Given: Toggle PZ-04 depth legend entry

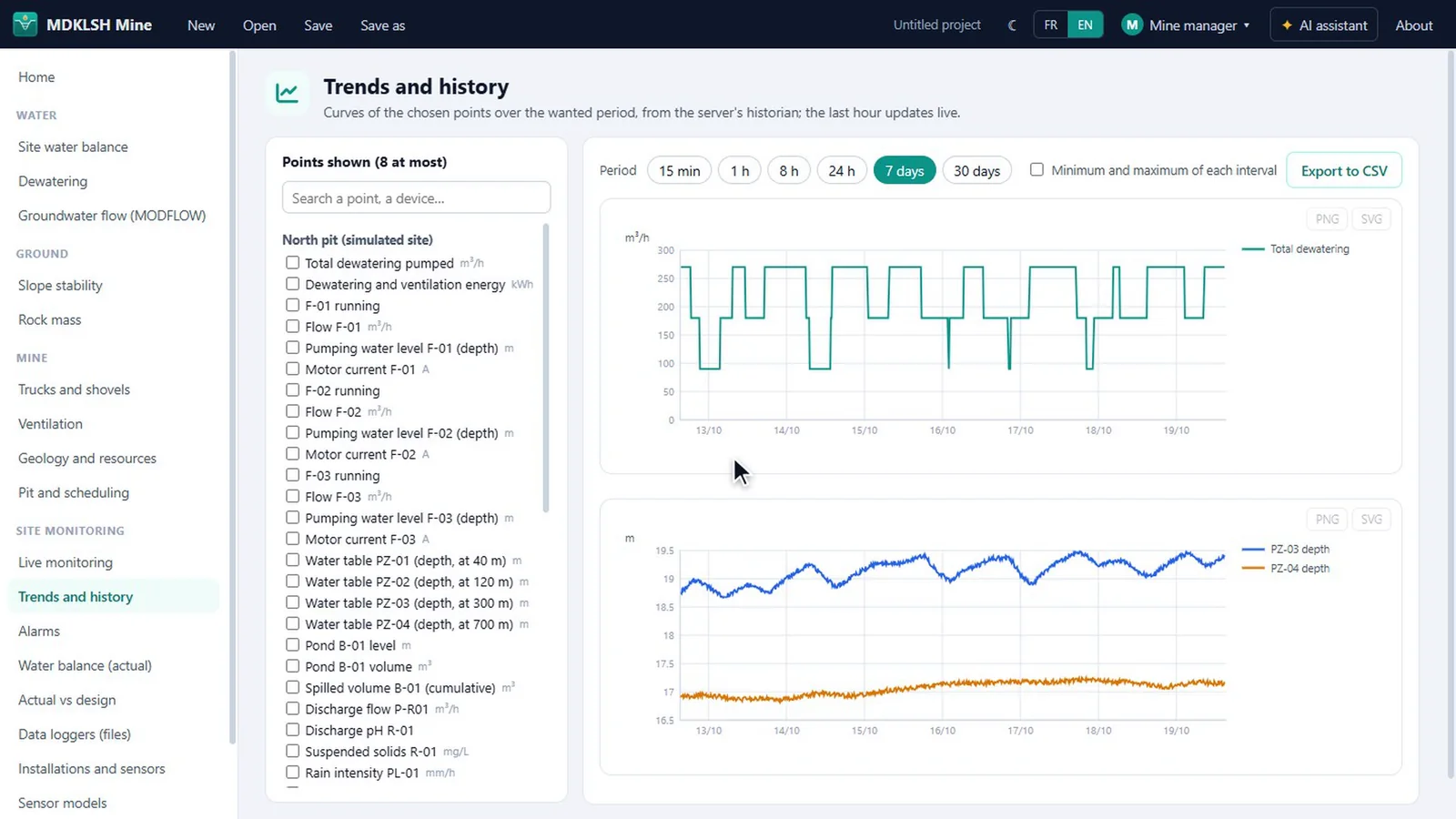Looking at the screenshot, I should tap(1286, 568).
